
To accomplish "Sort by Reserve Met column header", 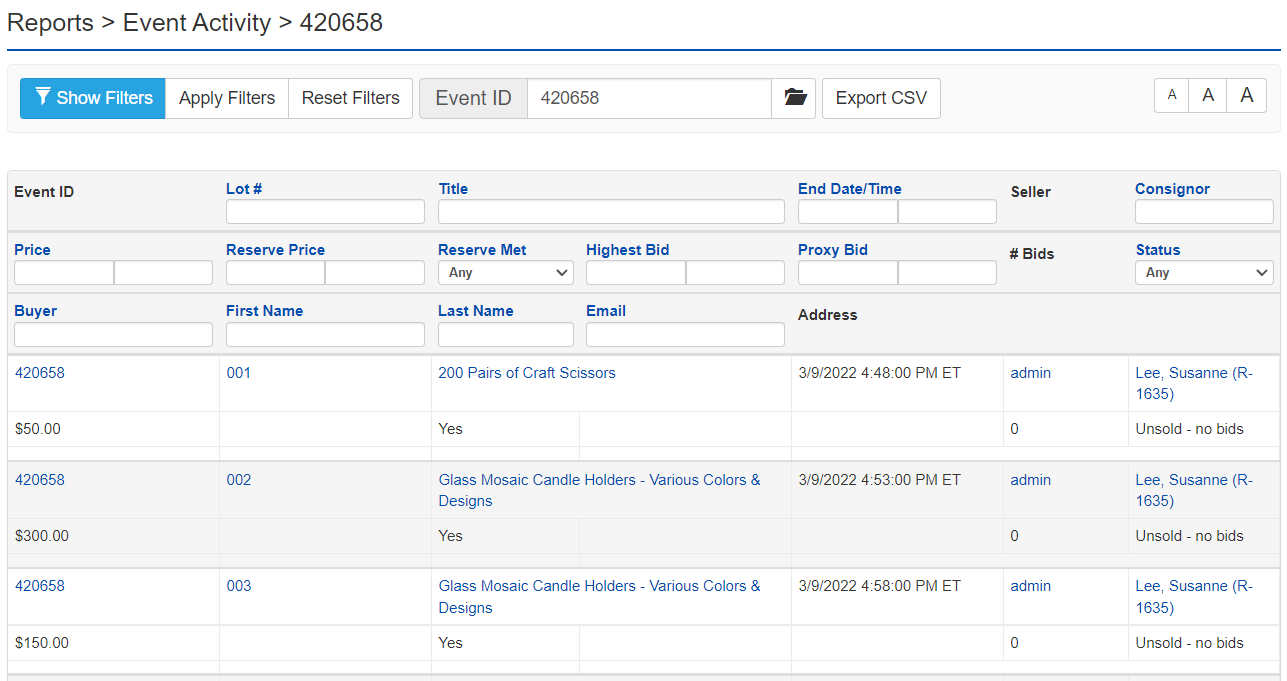I will (x=482, y=250).
